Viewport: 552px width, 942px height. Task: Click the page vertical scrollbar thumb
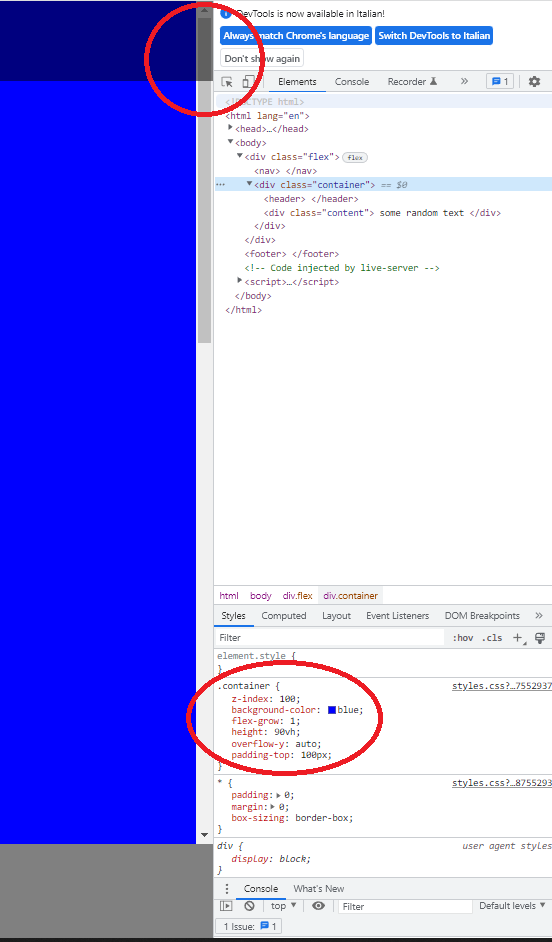(x=204, y=180)
